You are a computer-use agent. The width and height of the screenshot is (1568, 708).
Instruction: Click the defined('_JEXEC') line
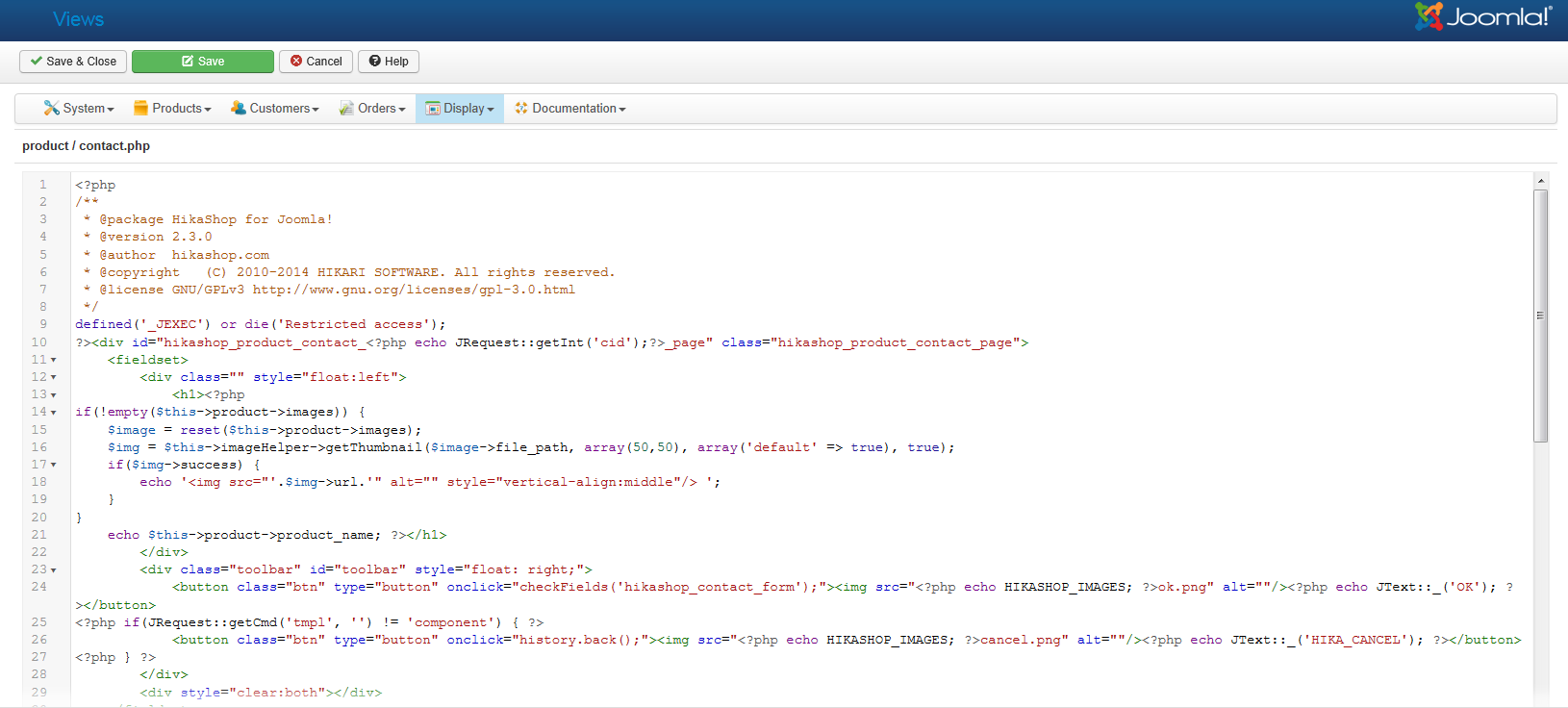click(261, 324)
